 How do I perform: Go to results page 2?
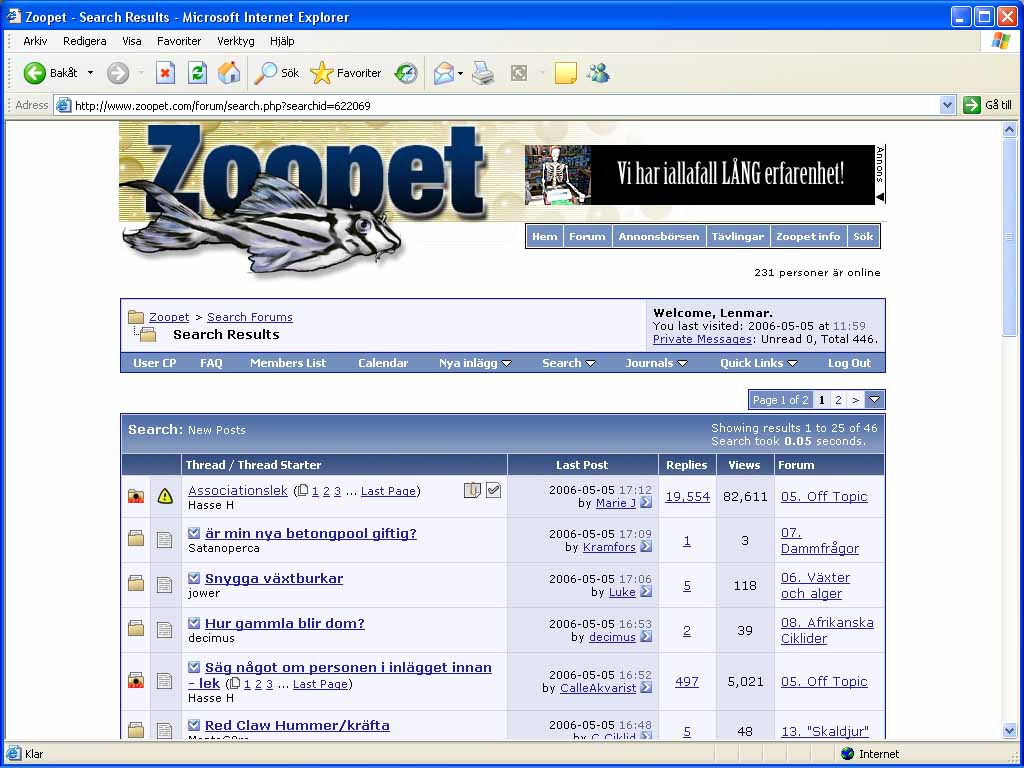click(x=839, y=400)
